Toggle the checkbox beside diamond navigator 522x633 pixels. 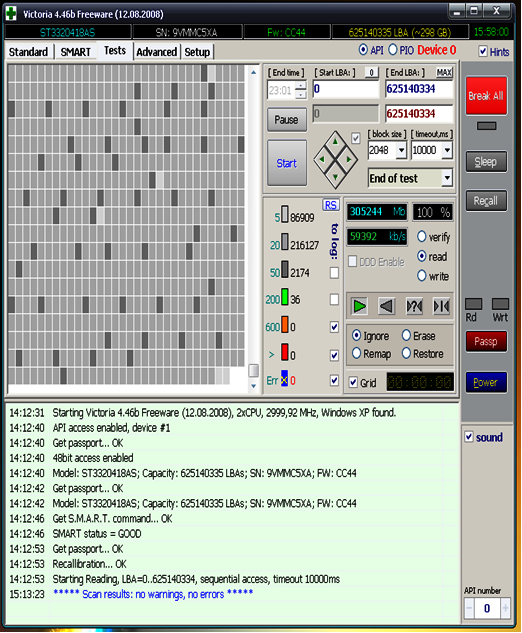point(356,138)
